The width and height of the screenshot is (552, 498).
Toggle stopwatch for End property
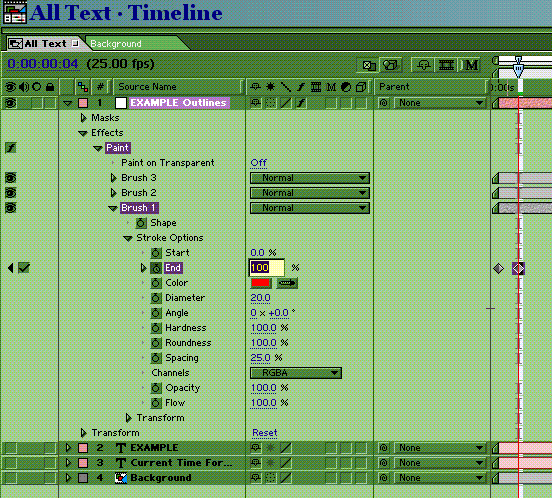click(156, 268)
